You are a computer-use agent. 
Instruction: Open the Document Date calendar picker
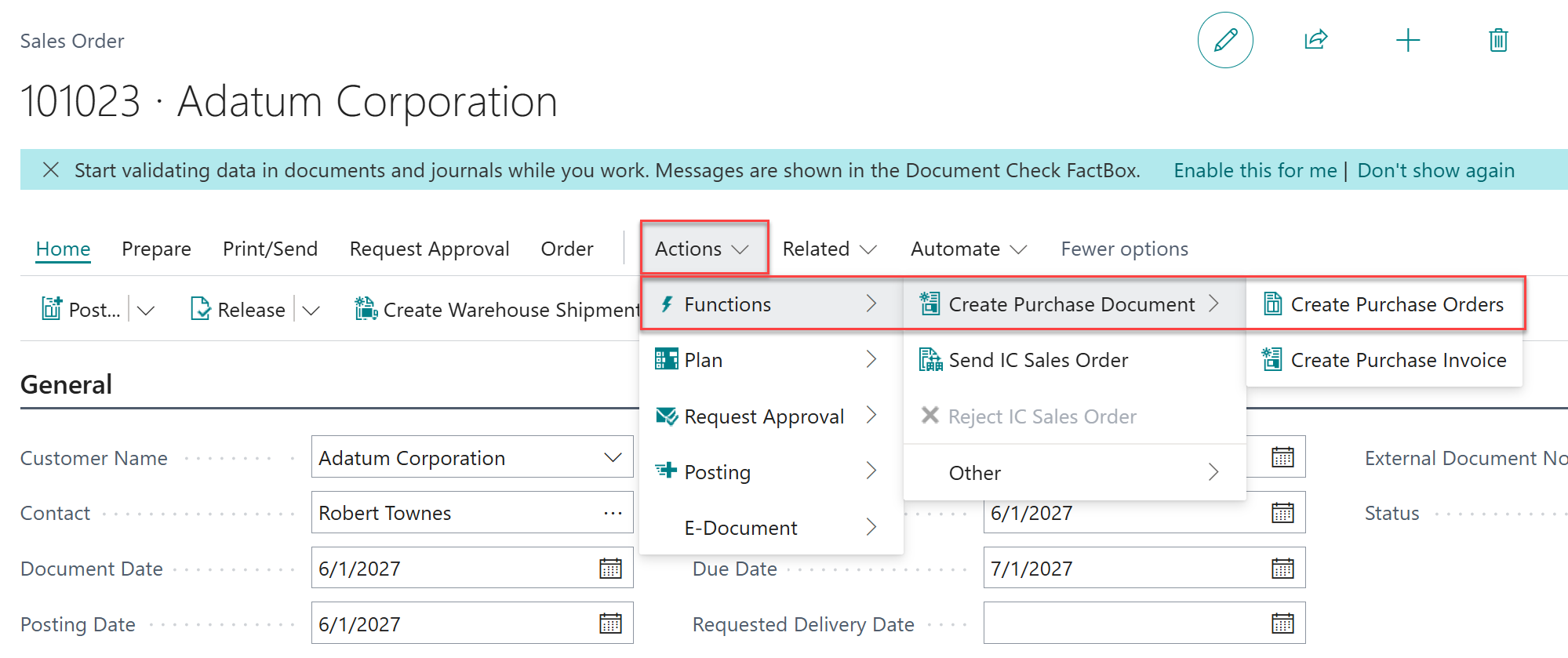(610, 568)
